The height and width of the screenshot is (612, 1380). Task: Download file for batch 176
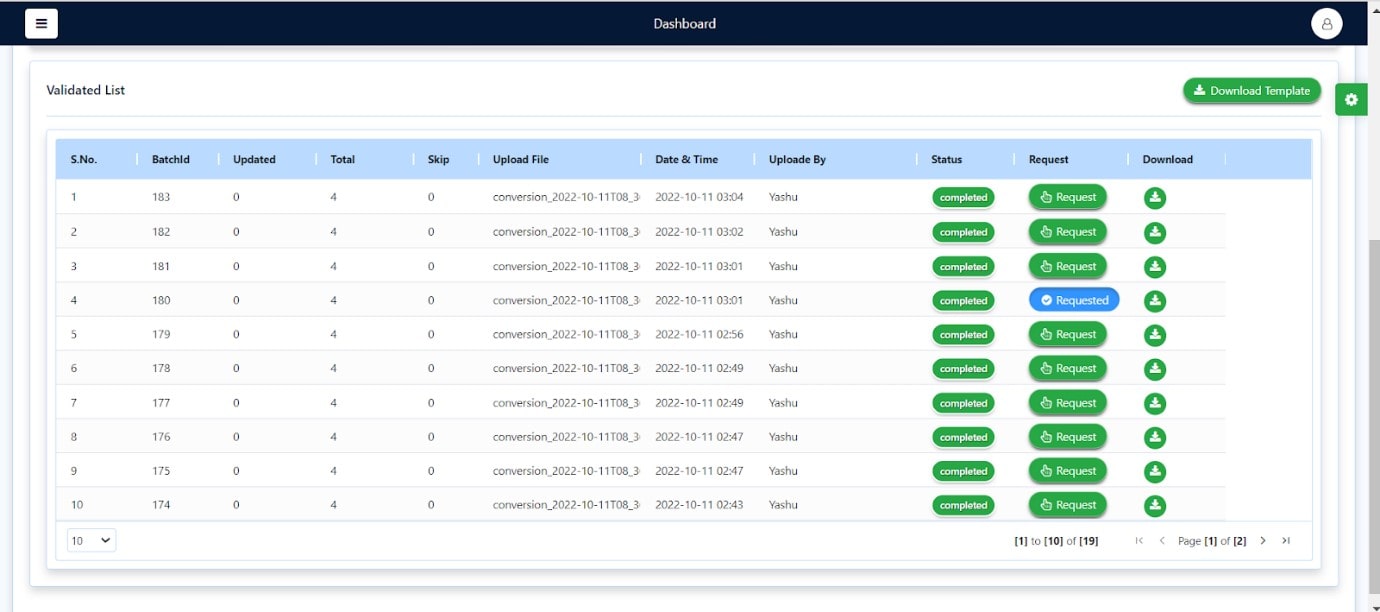pos(1155,437)
